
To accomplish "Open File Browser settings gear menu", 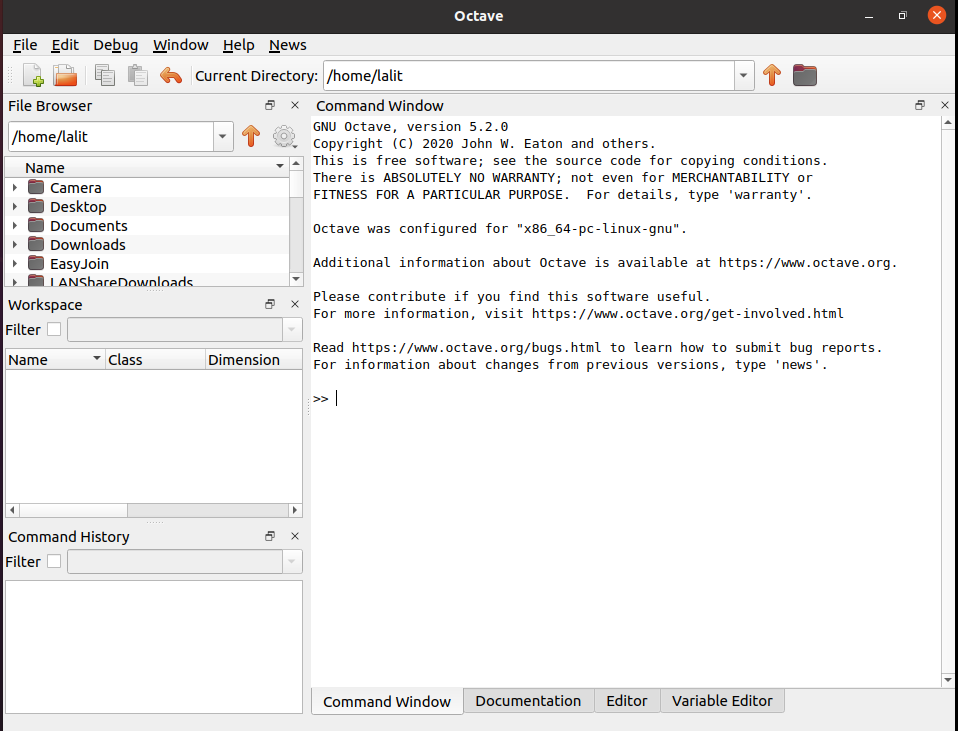I will pos(284,136).
